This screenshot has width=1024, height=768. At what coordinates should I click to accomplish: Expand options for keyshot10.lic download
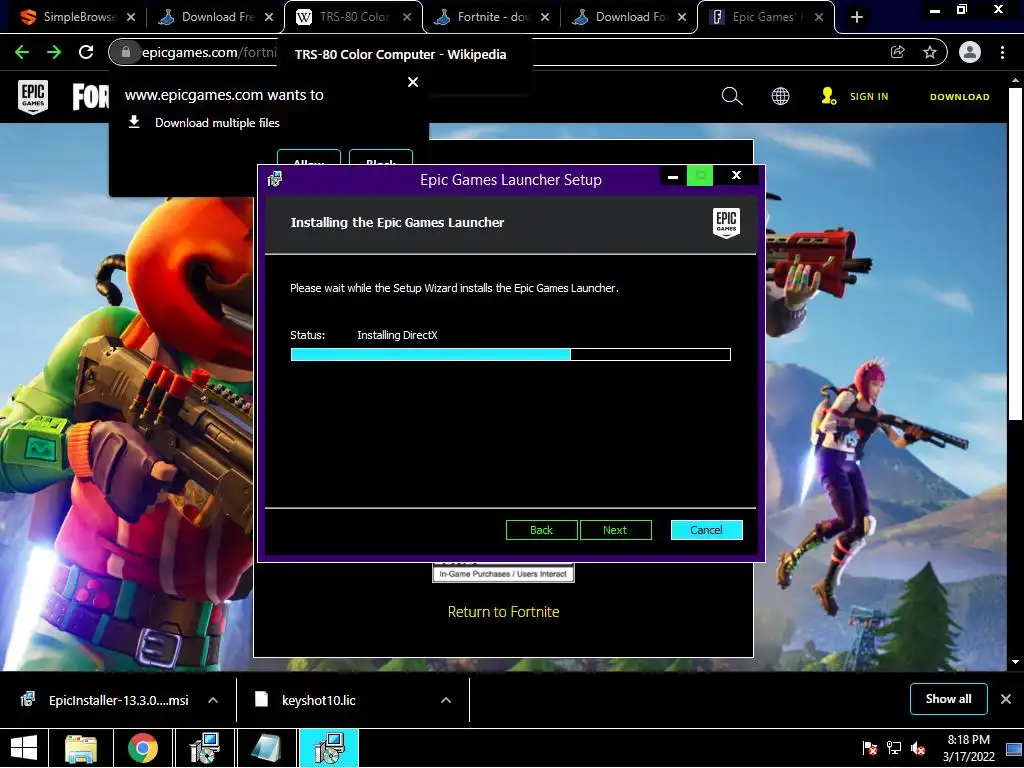pyautogui.click(x=446, y=700)
